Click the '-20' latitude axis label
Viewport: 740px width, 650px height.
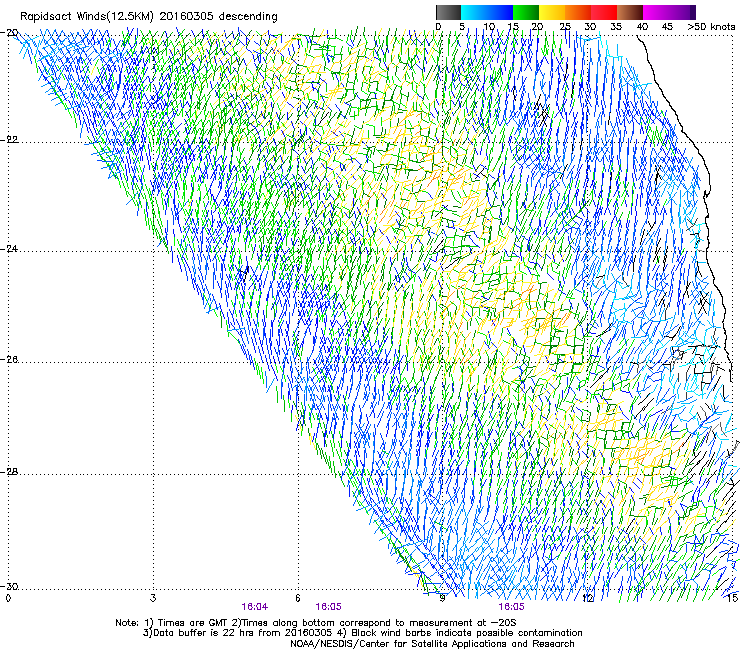click(x=10, y=33)
